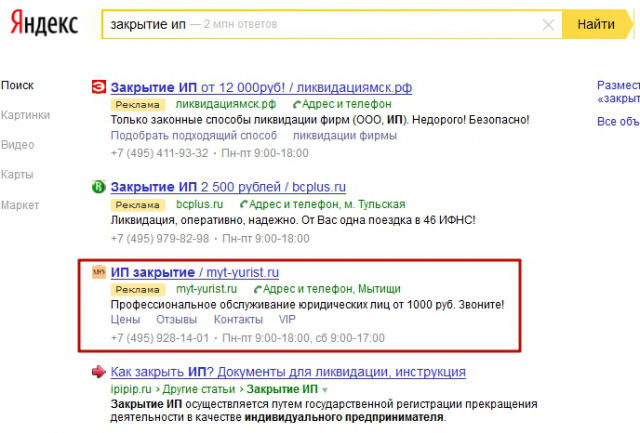Click the Реклама label of bcplus.ru ad

click(x=138, y=205)
